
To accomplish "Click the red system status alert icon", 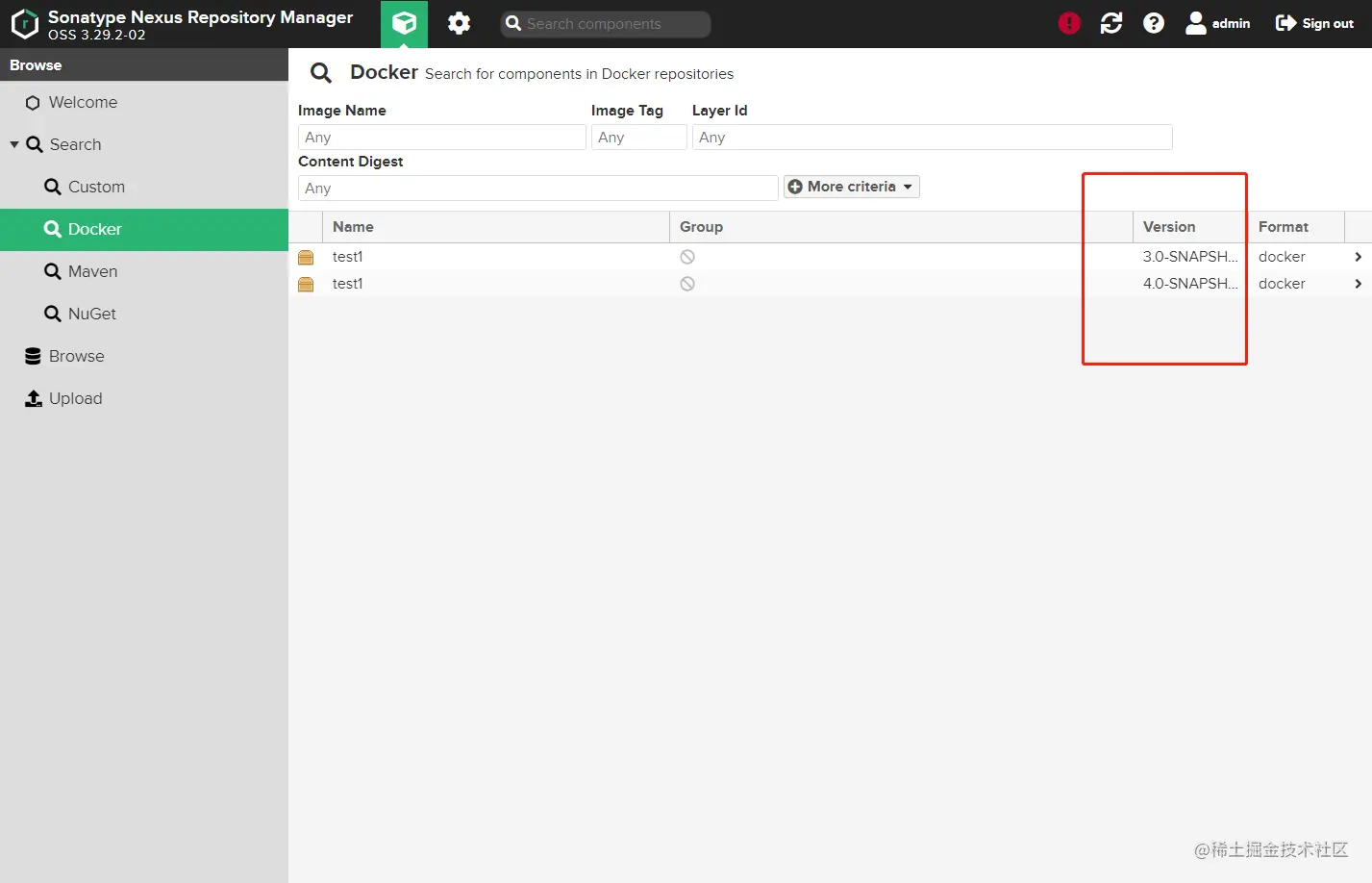I will (x=1069, y=23).
